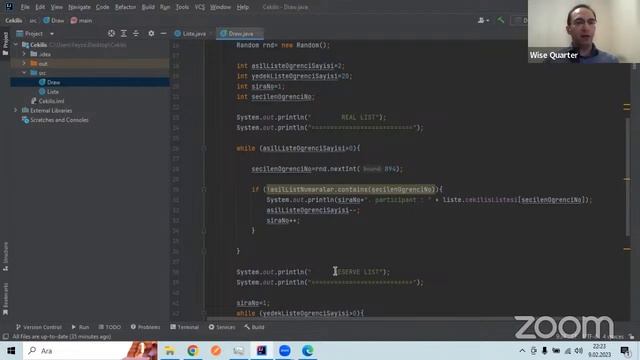Click the collapse all icon in Project panel
Viewport: 640px width, 360px height.
coord(136,33)
